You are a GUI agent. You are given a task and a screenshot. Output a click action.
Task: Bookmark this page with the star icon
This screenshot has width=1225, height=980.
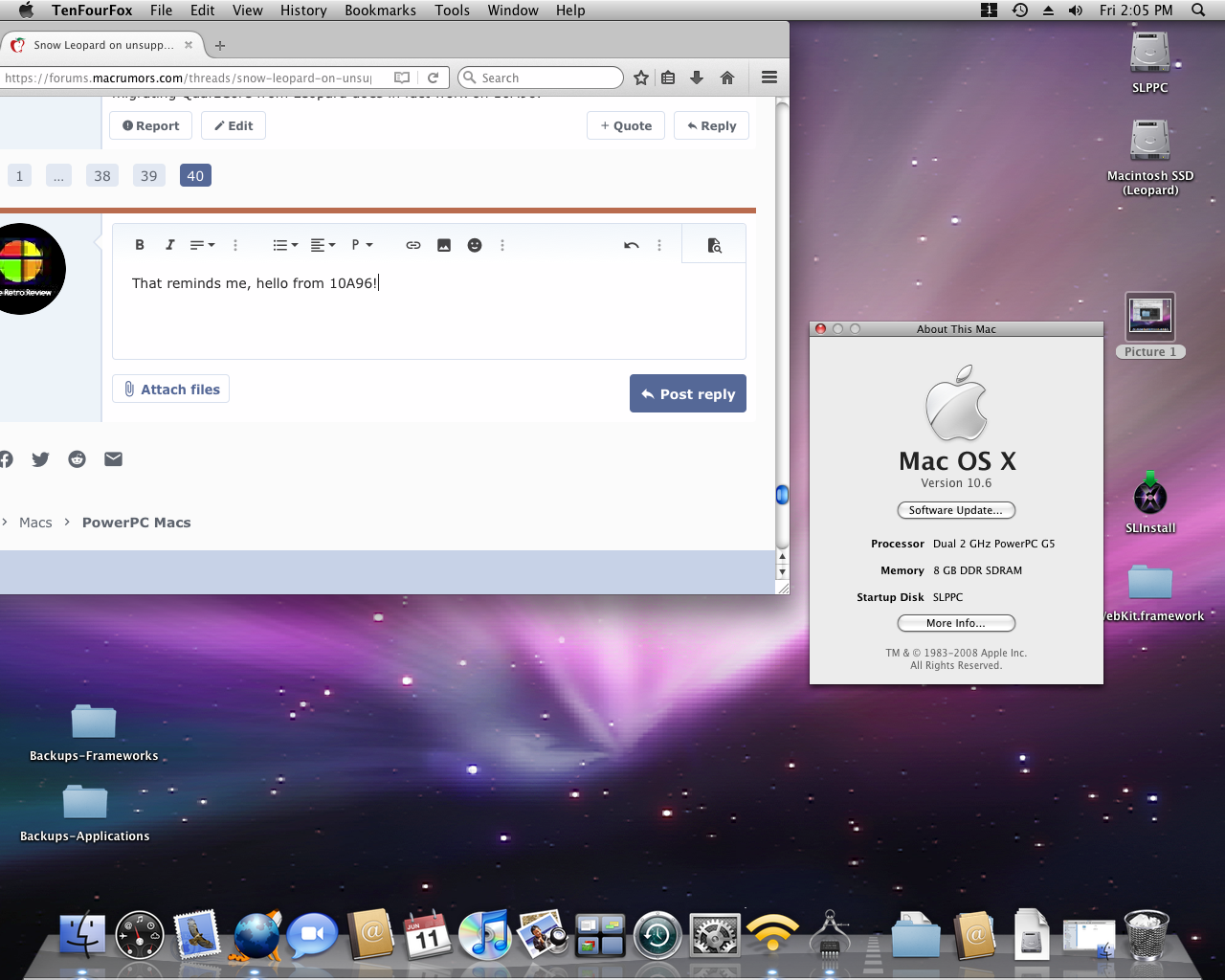[x=641, y=78]
